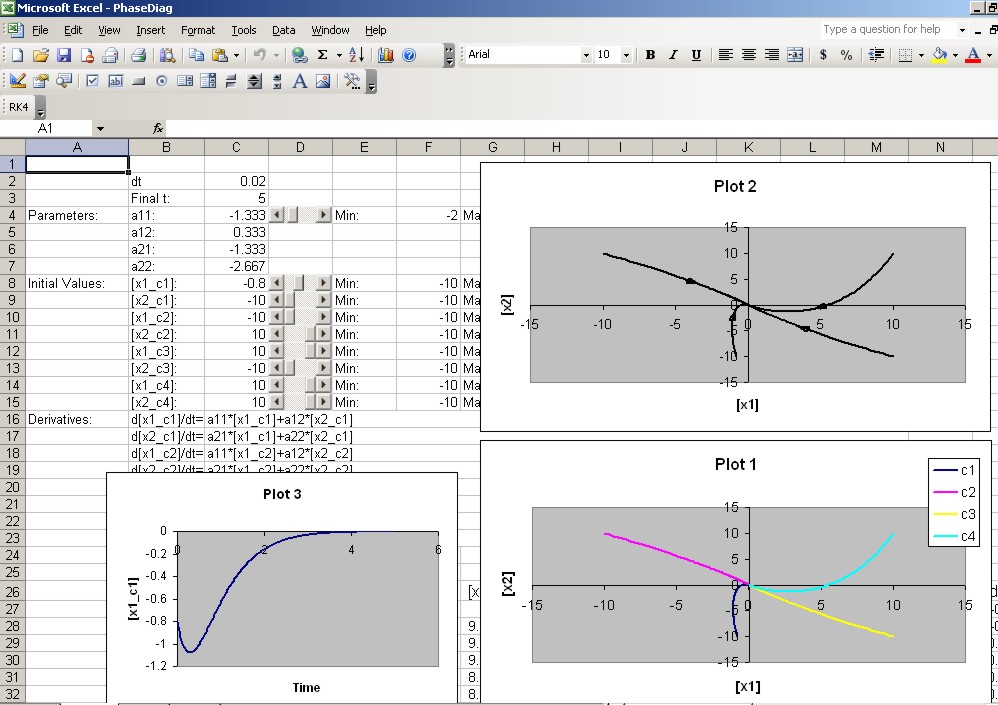The height and width of the screenshot is (705, 998).
Task: Select the Command Button control tool
Action: [139, 81]
